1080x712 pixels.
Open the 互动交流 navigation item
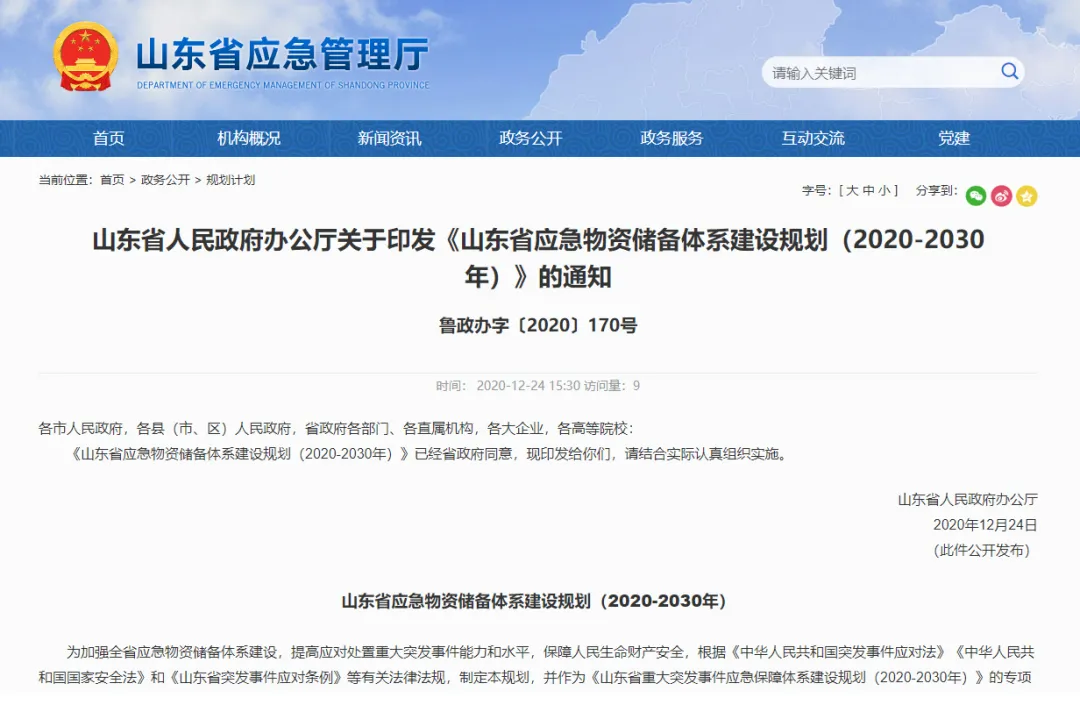(813, 138)
